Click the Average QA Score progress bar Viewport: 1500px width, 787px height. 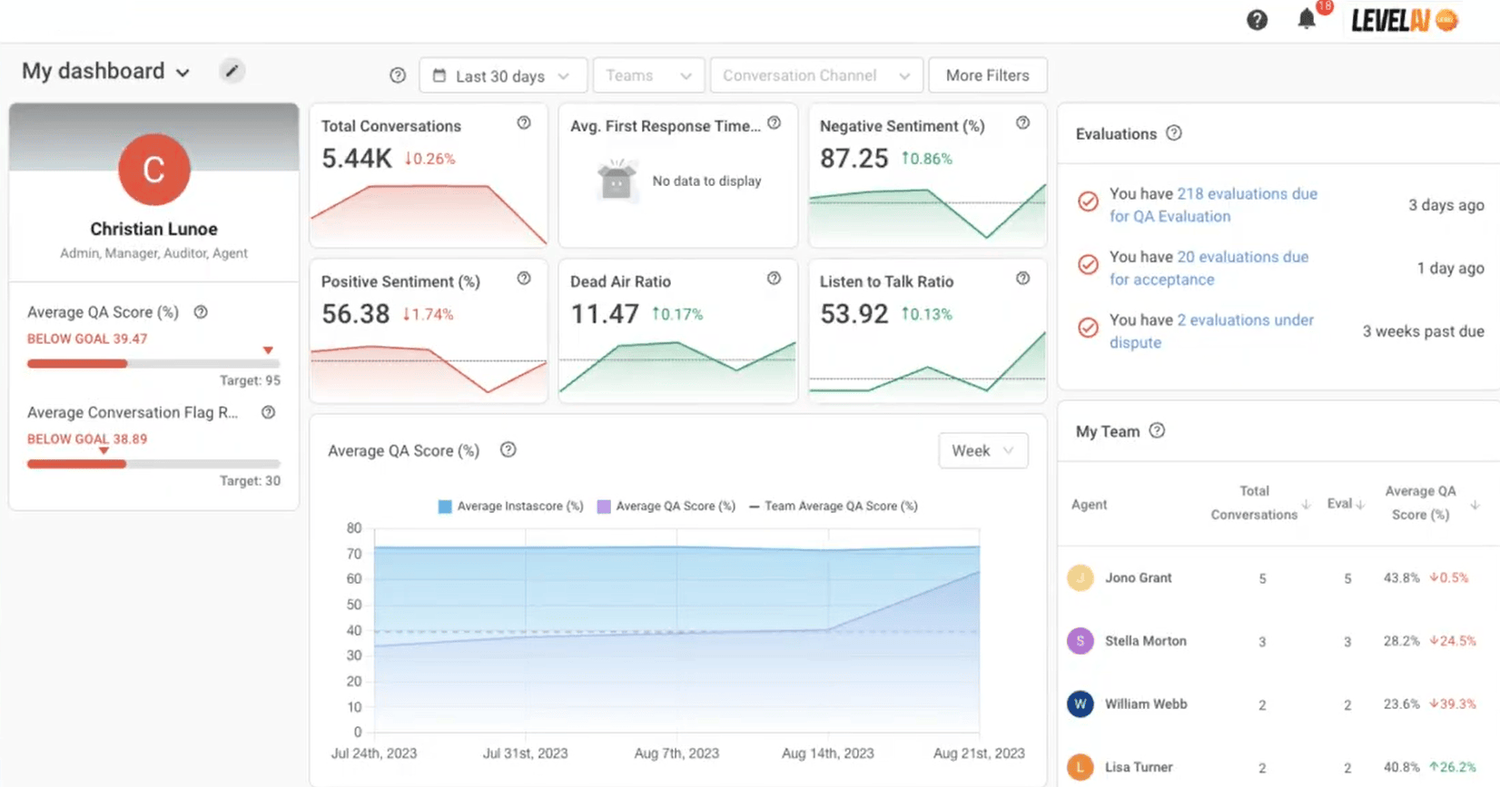153,364
